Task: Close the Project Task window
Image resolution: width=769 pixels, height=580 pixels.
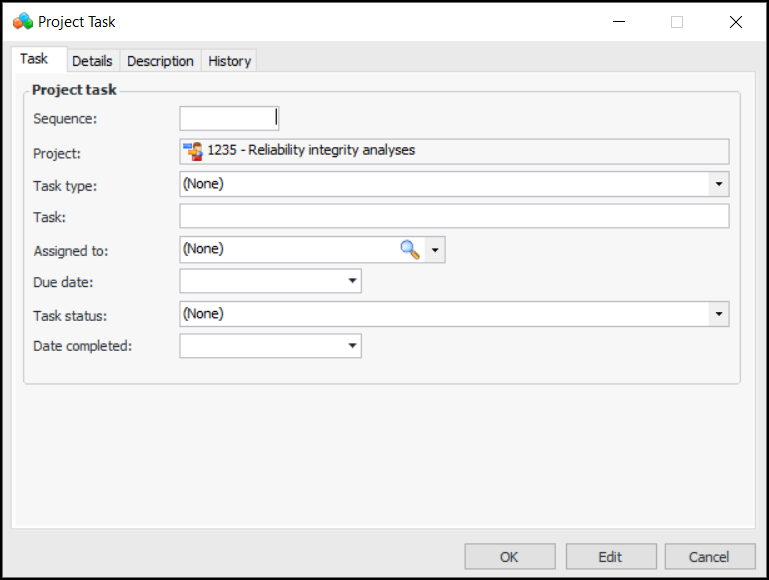Action: [736, 22]
